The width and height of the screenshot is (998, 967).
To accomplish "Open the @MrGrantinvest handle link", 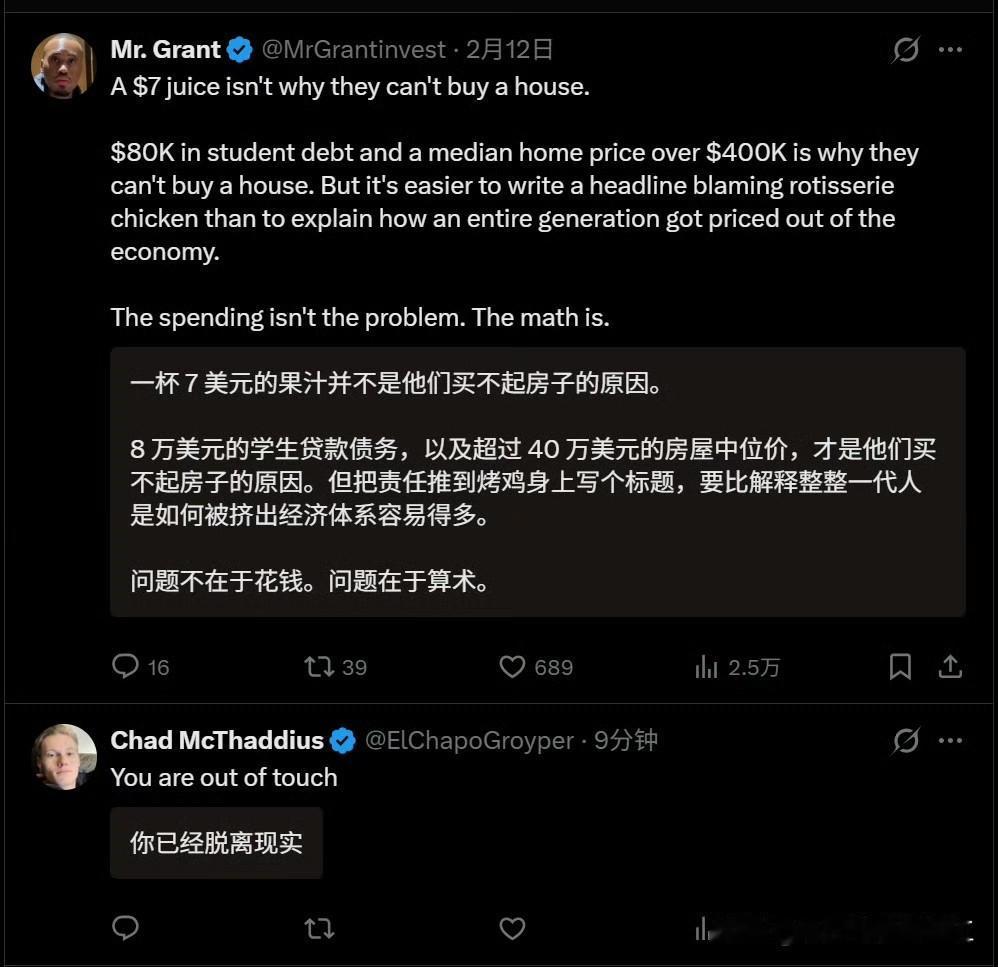I will pyautogui.click(x=354, y=50).
